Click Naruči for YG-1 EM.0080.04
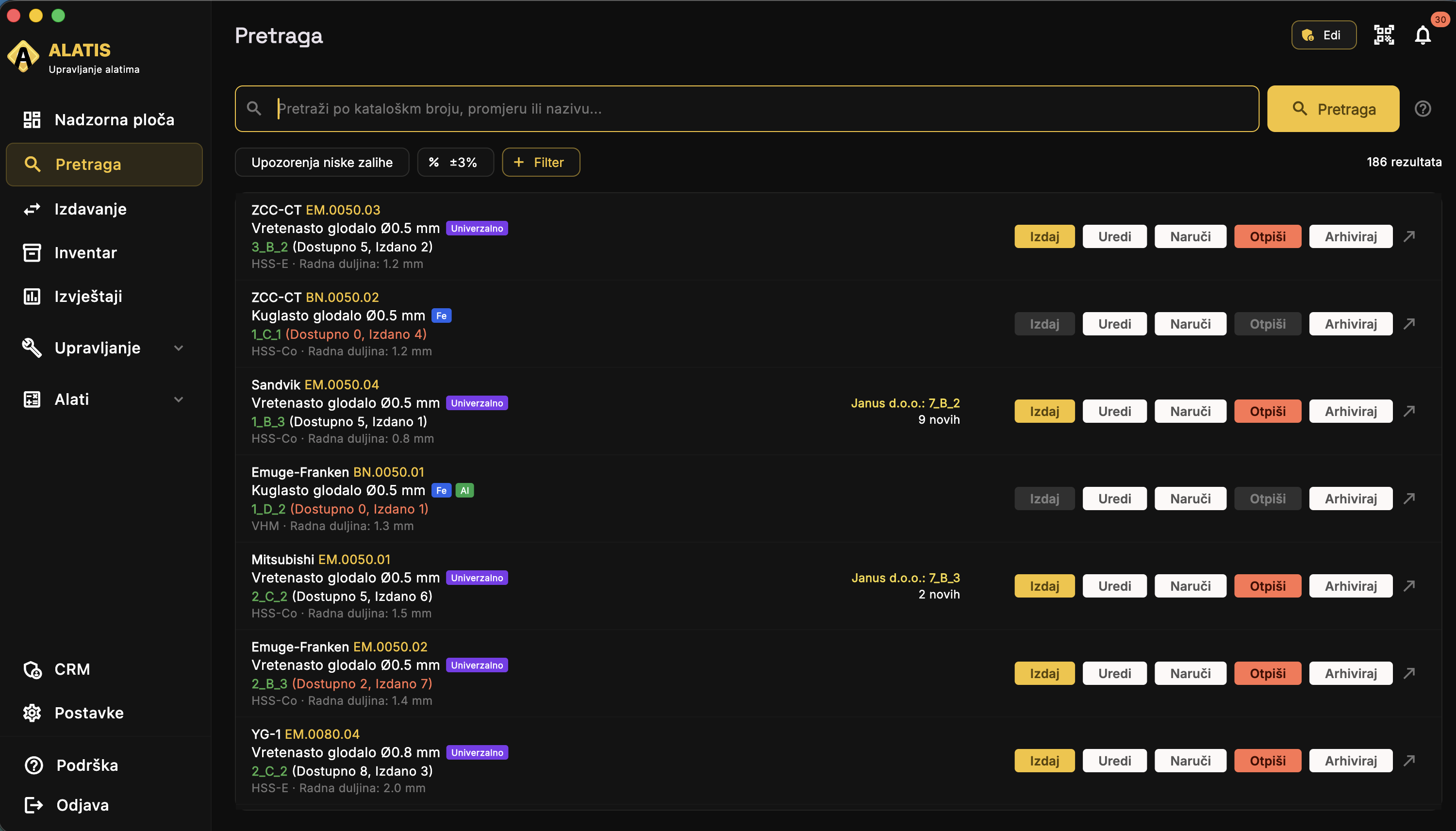 (1190, 760)
